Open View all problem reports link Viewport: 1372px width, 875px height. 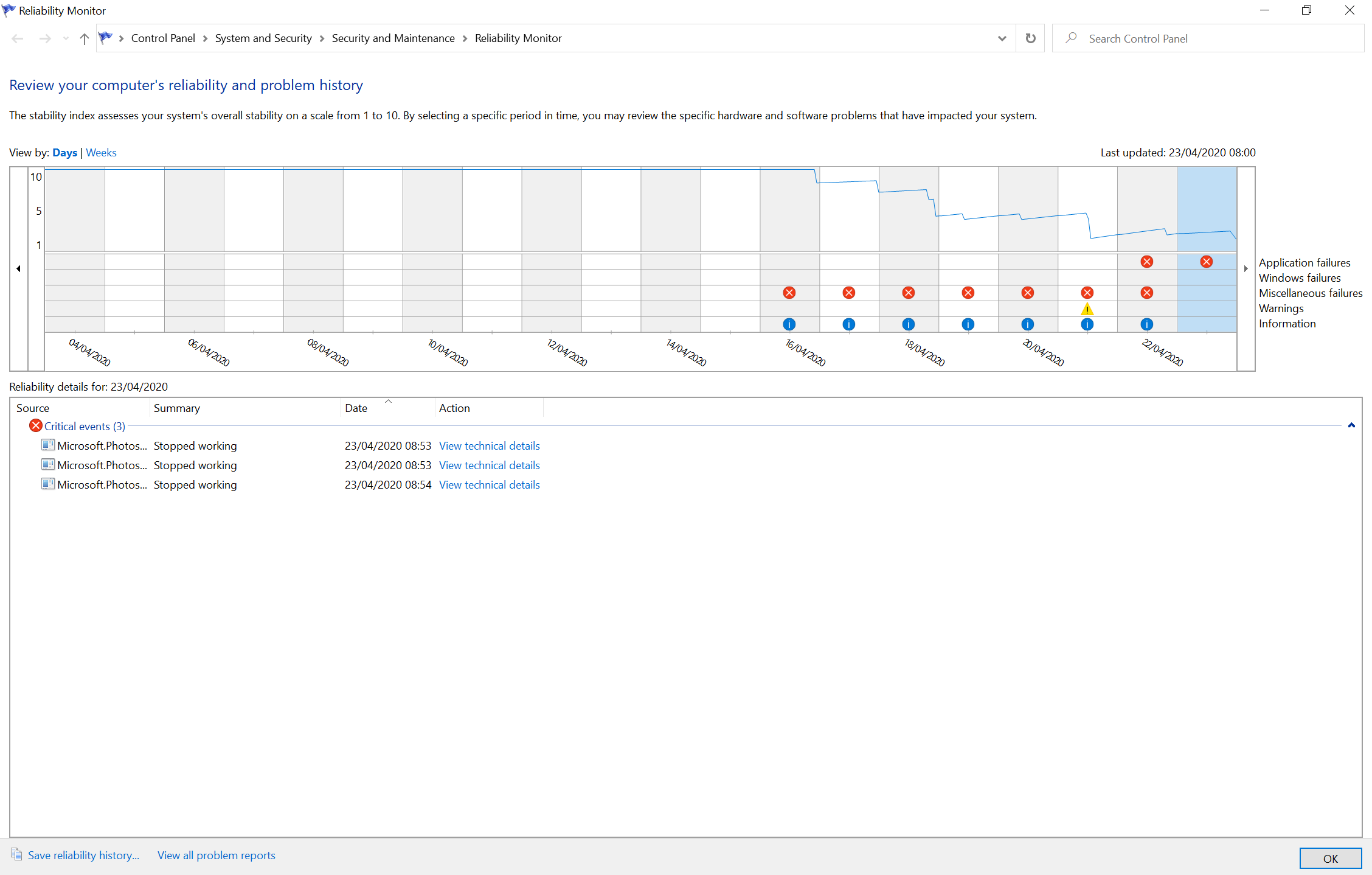point(216,855)
